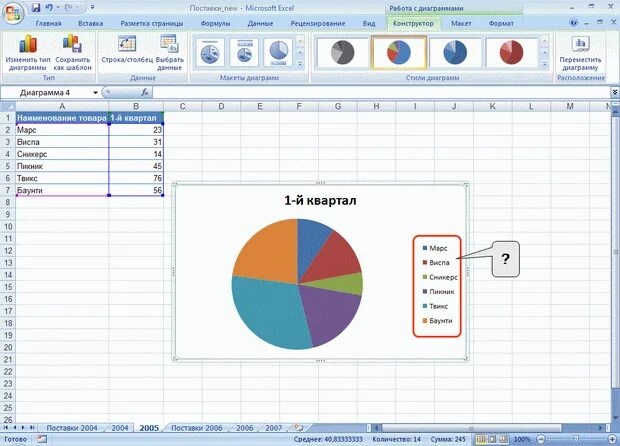Switch to sheet Поставки 2006
Viewport: 620px width, 446px height.
click(197, 428)
